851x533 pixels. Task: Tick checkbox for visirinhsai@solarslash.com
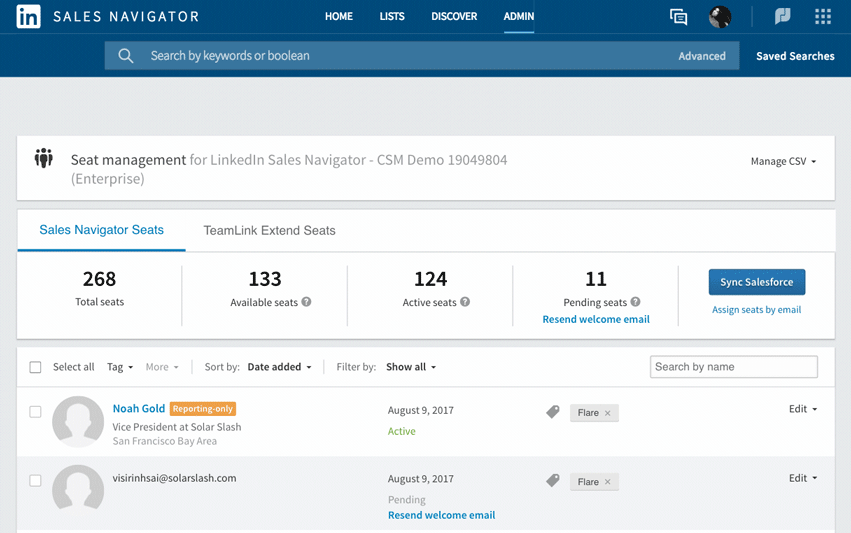coord(35,481)
